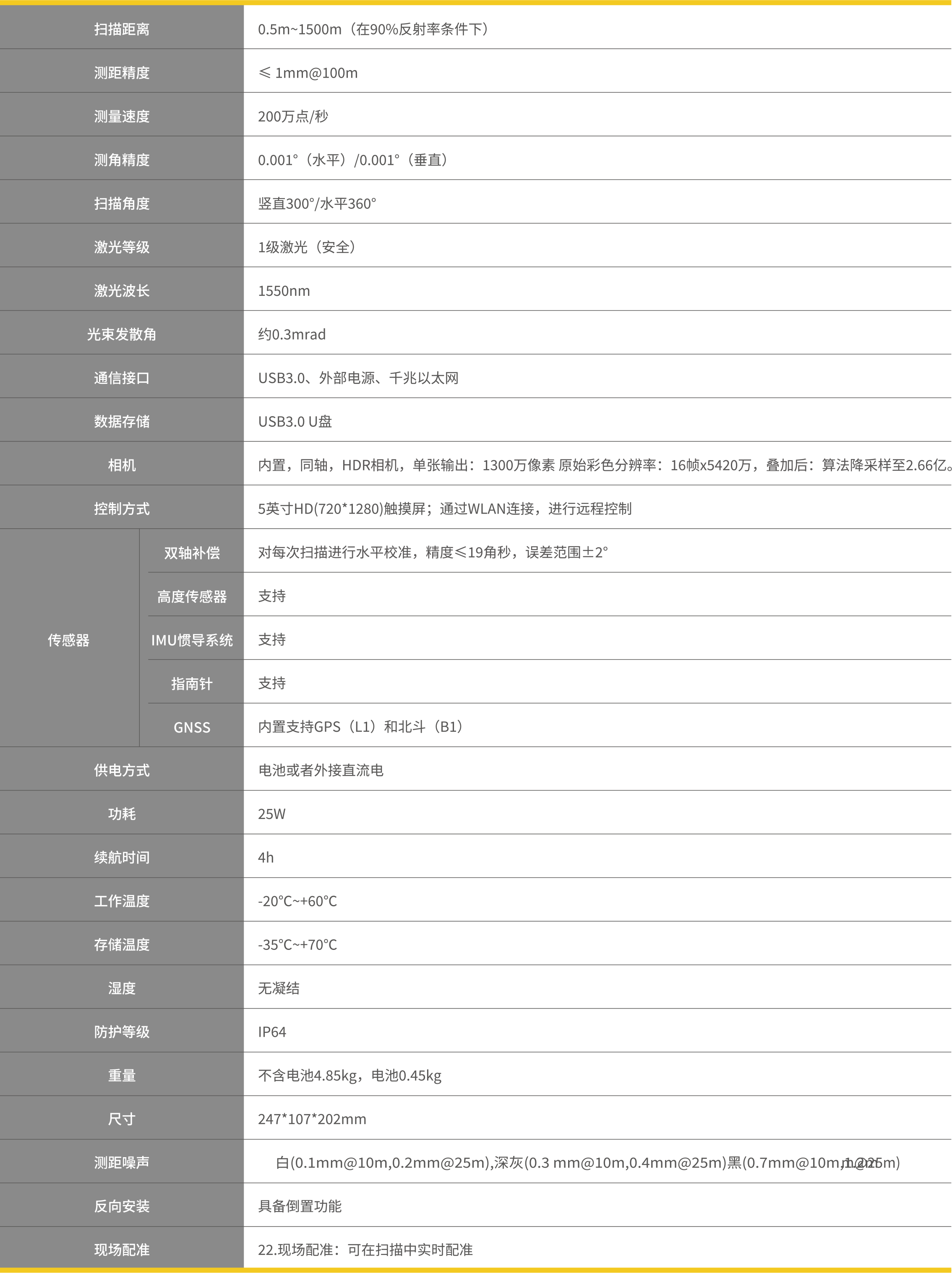
Task: Click the 247*107*202mm dimension value
Action: point(312,1119)
